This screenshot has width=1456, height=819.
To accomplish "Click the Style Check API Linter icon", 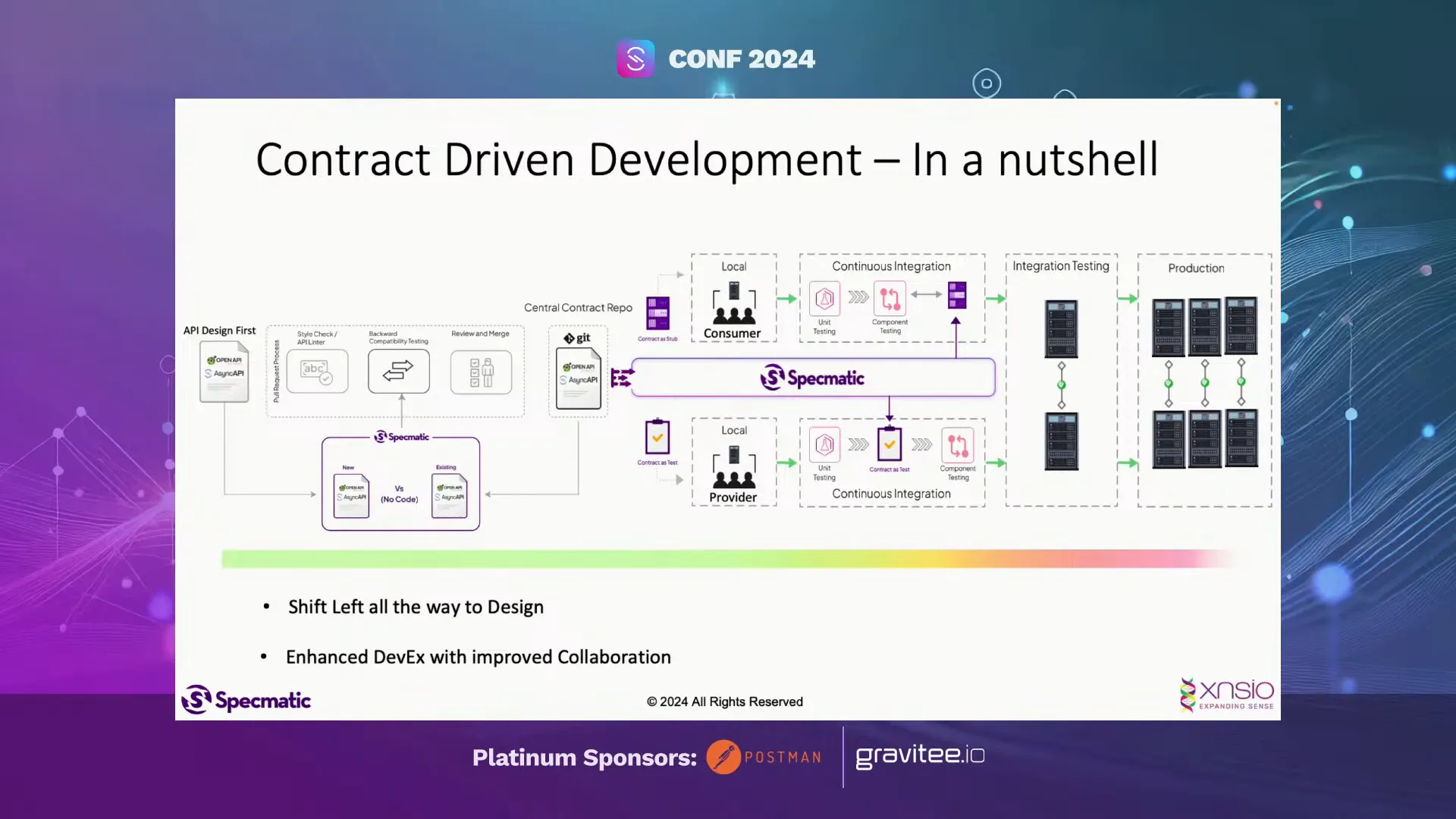I will (318, 371).
